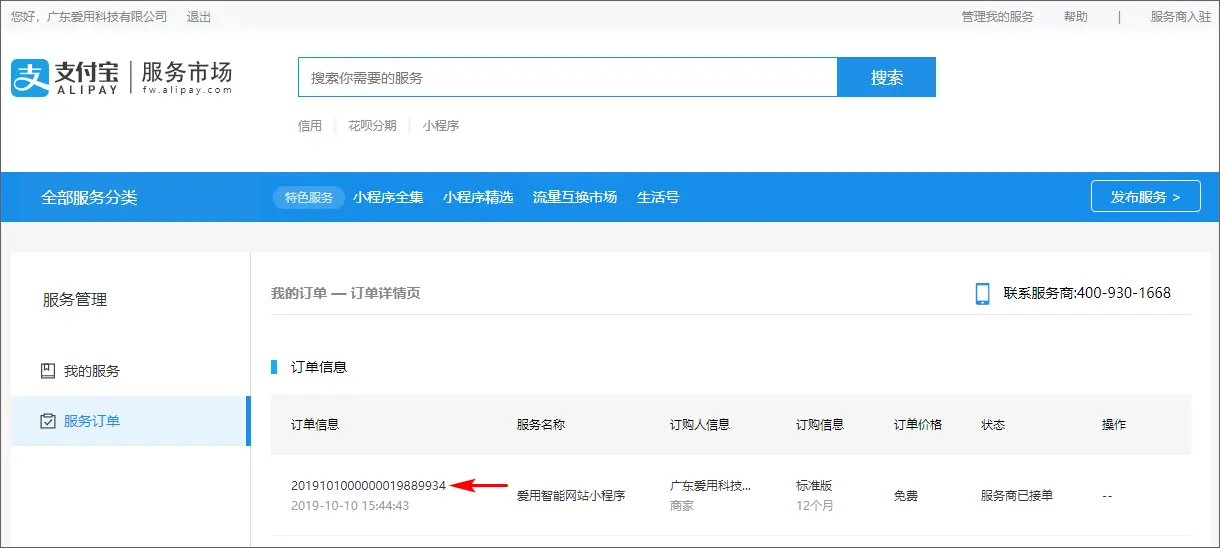Viewport: 1220px width, 548px height.
Task: Go to 小程序精选 in navigation
Action: [x=478, y=197]
